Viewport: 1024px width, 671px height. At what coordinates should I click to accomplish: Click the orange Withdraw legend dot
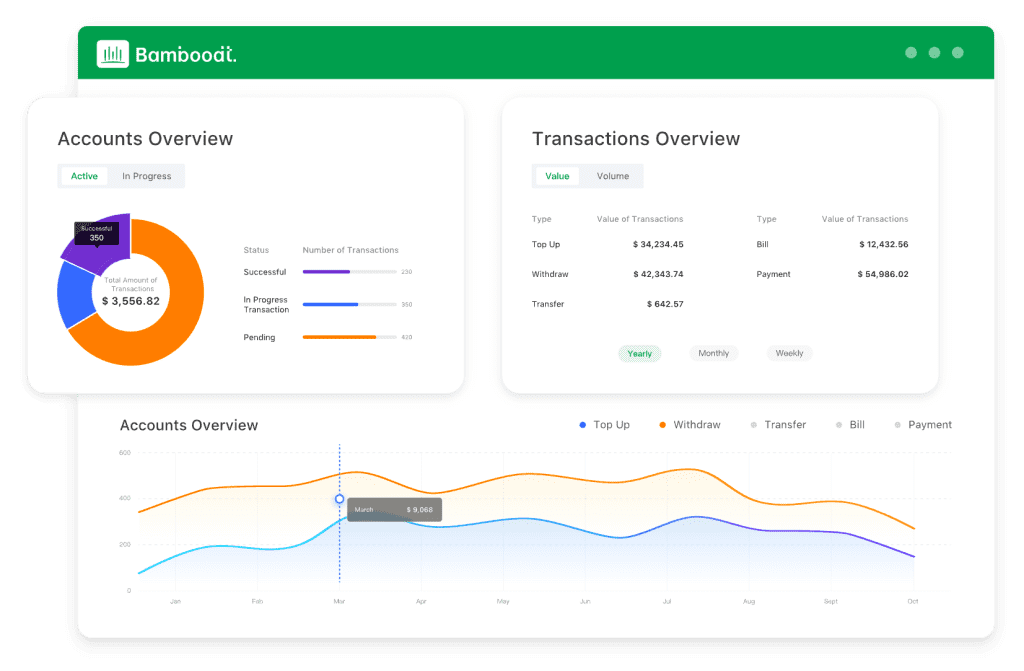(x=662, y=425)
